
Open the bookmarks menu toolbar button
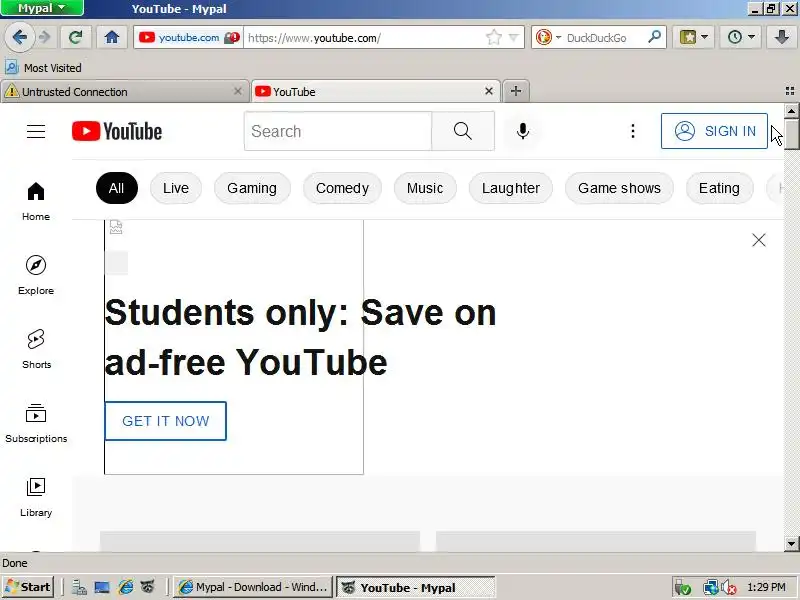coord(694,37)
